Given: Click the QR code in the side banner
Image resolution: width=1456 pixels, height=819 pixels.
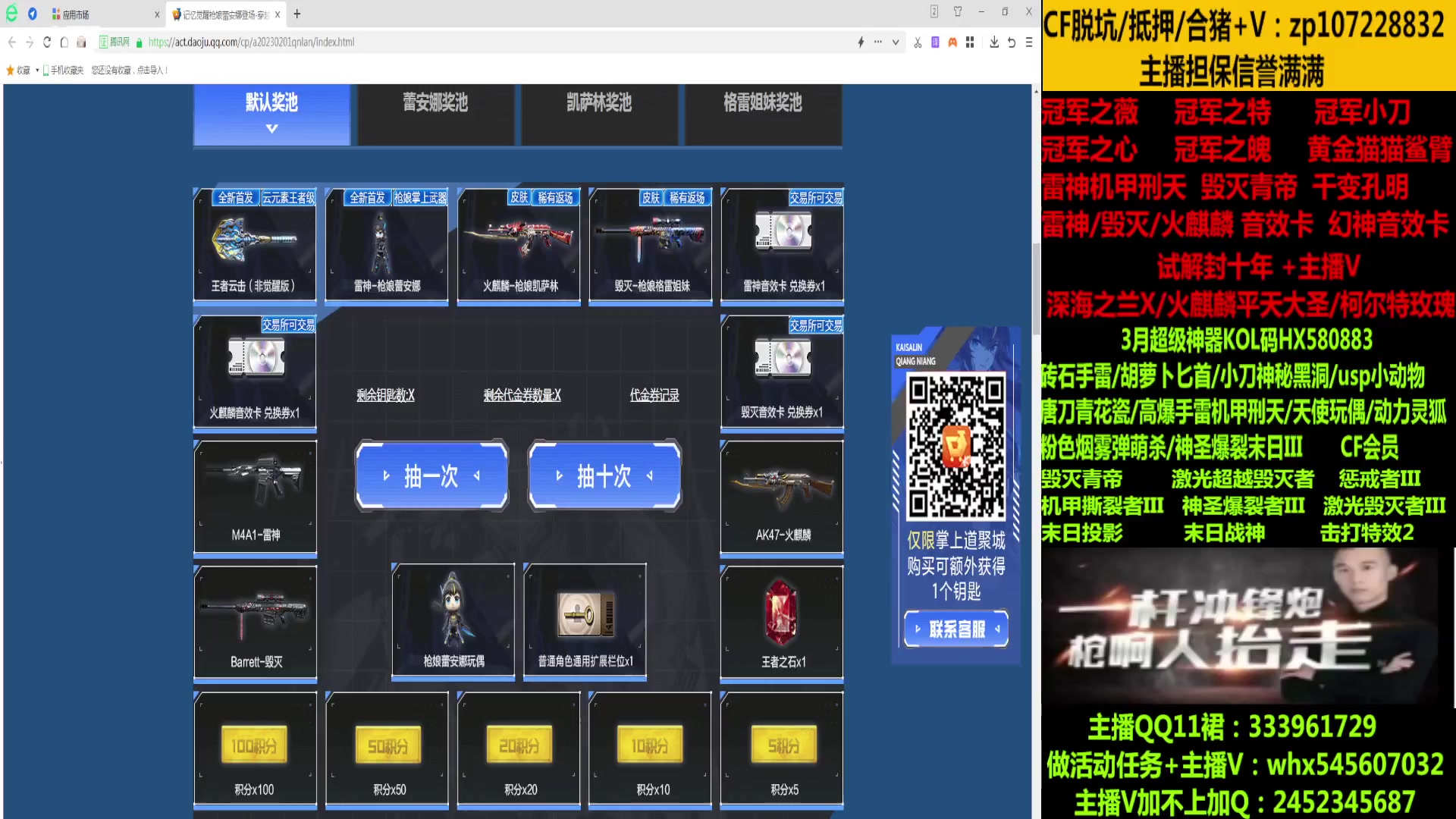Looking at the screenshot, I should 957,447.
